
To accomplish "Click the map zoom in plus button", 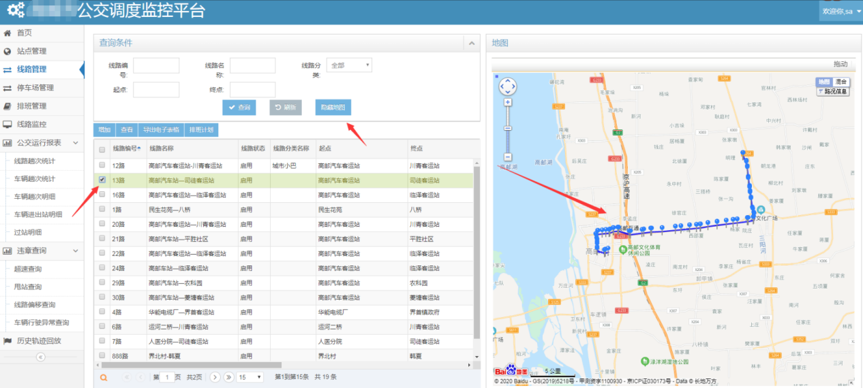I will coord(507,102).
